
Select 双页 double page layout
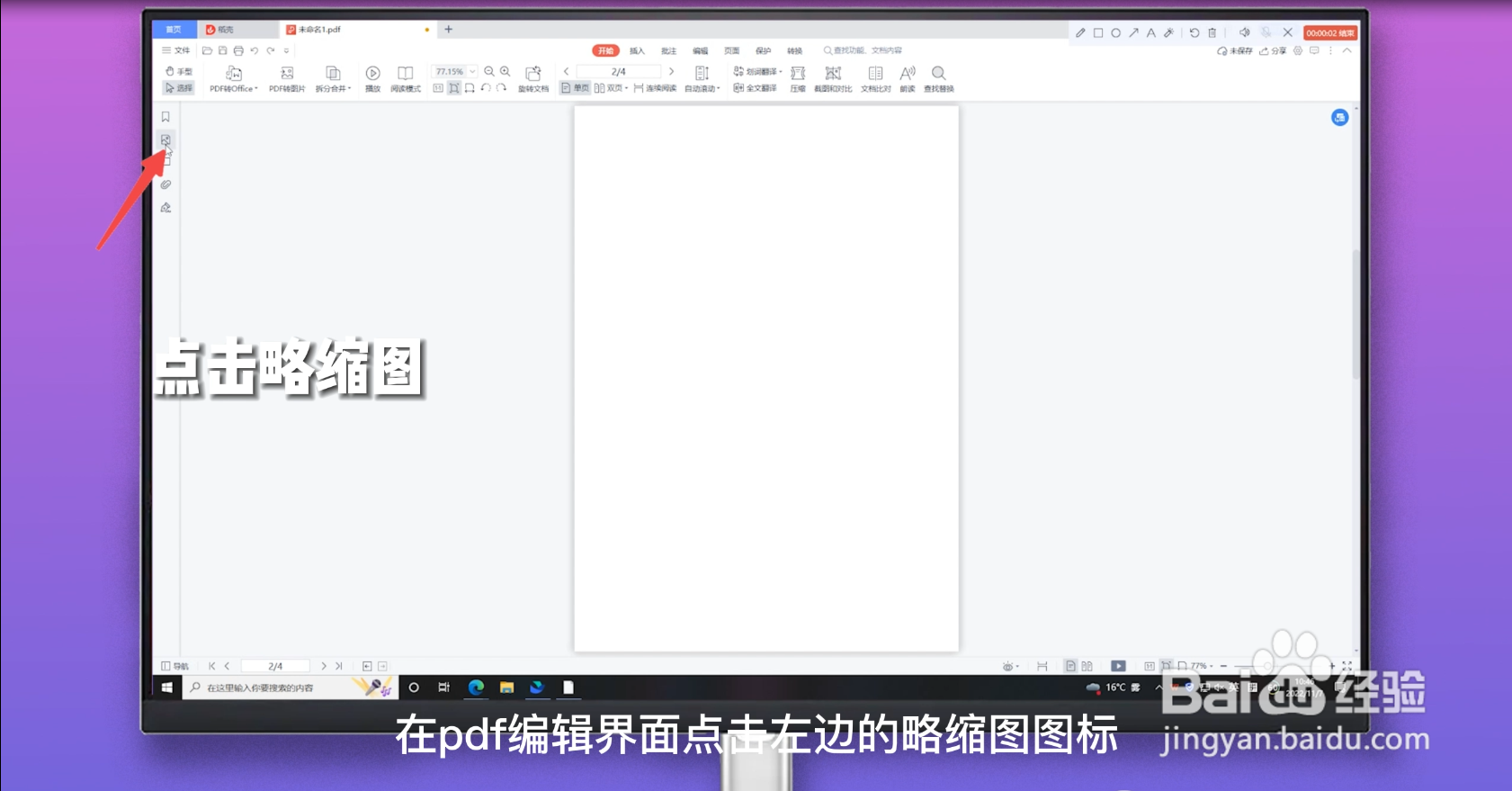(x=611, y=88)
